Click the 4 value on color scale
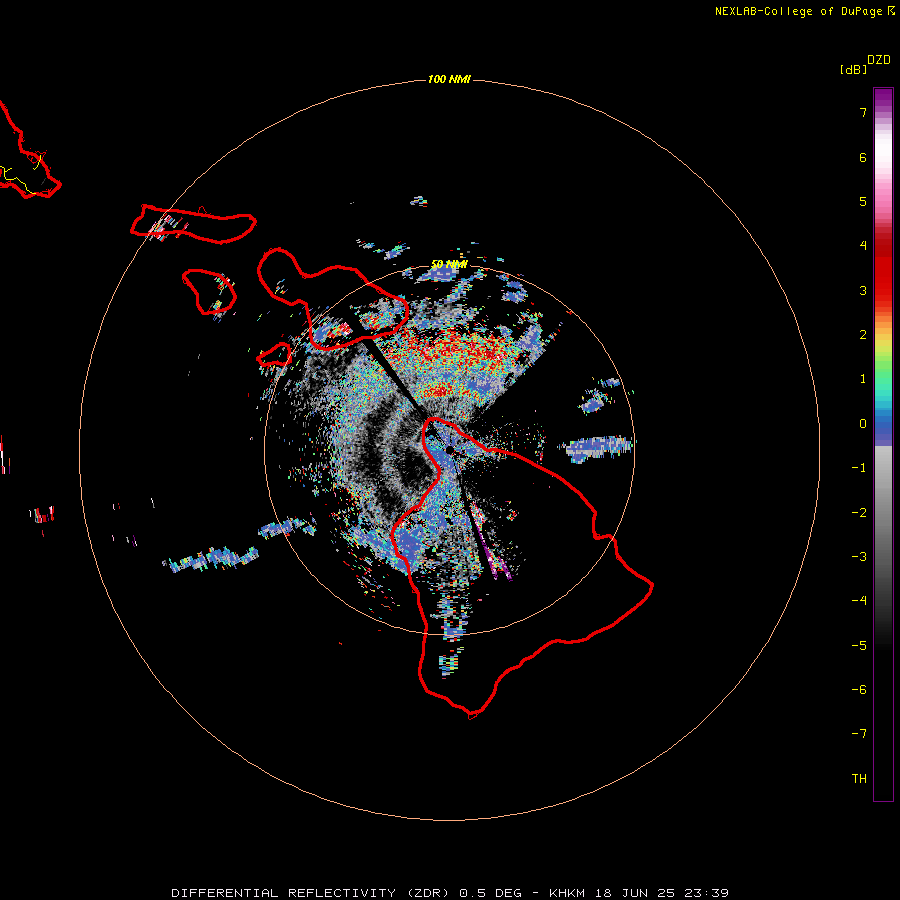Viewport: 900px width, 900px height. pyautogui.click(x=863, y=246)
